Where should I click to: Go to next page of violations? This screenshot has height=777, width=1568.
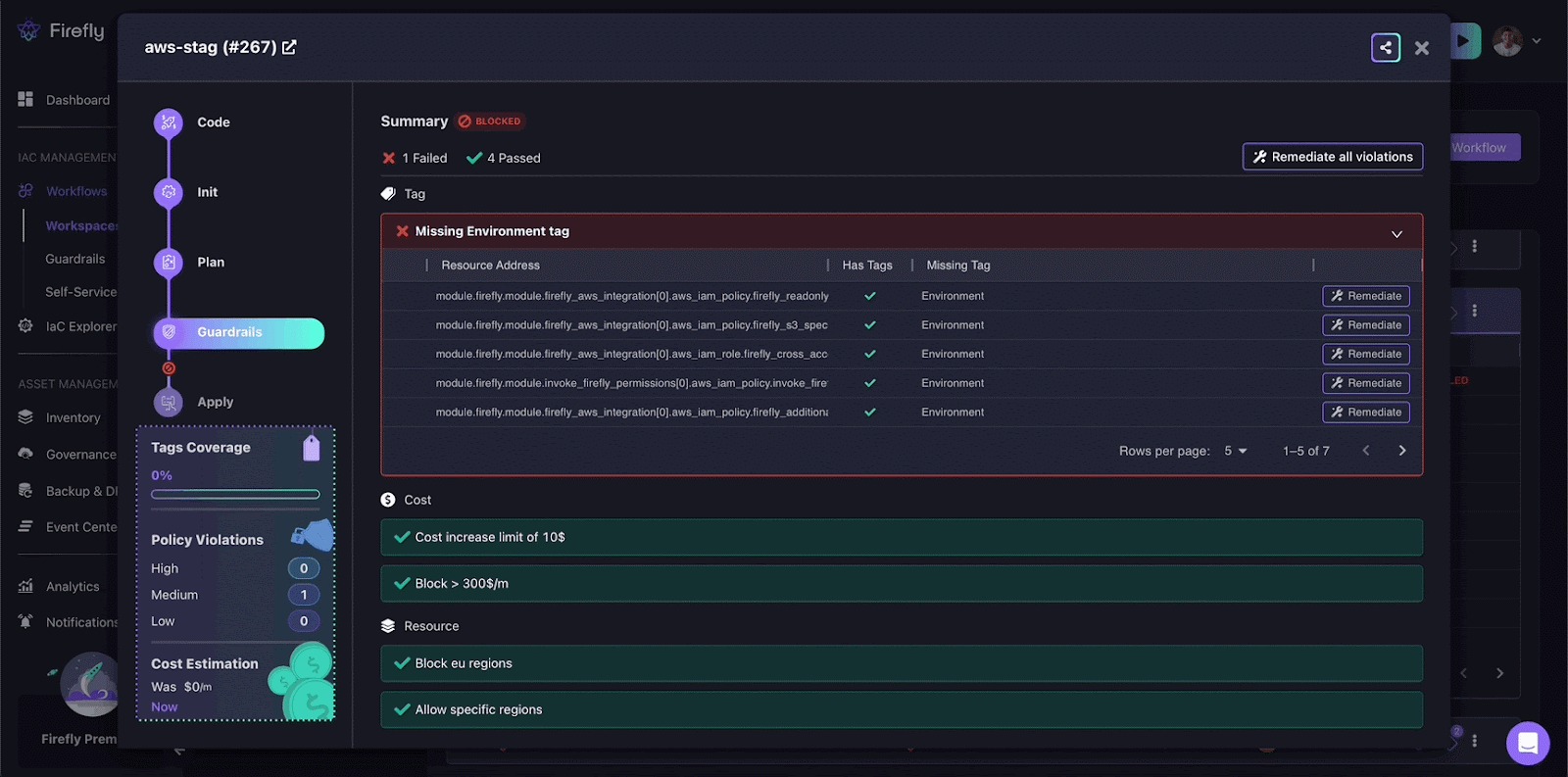[1401, 451]
